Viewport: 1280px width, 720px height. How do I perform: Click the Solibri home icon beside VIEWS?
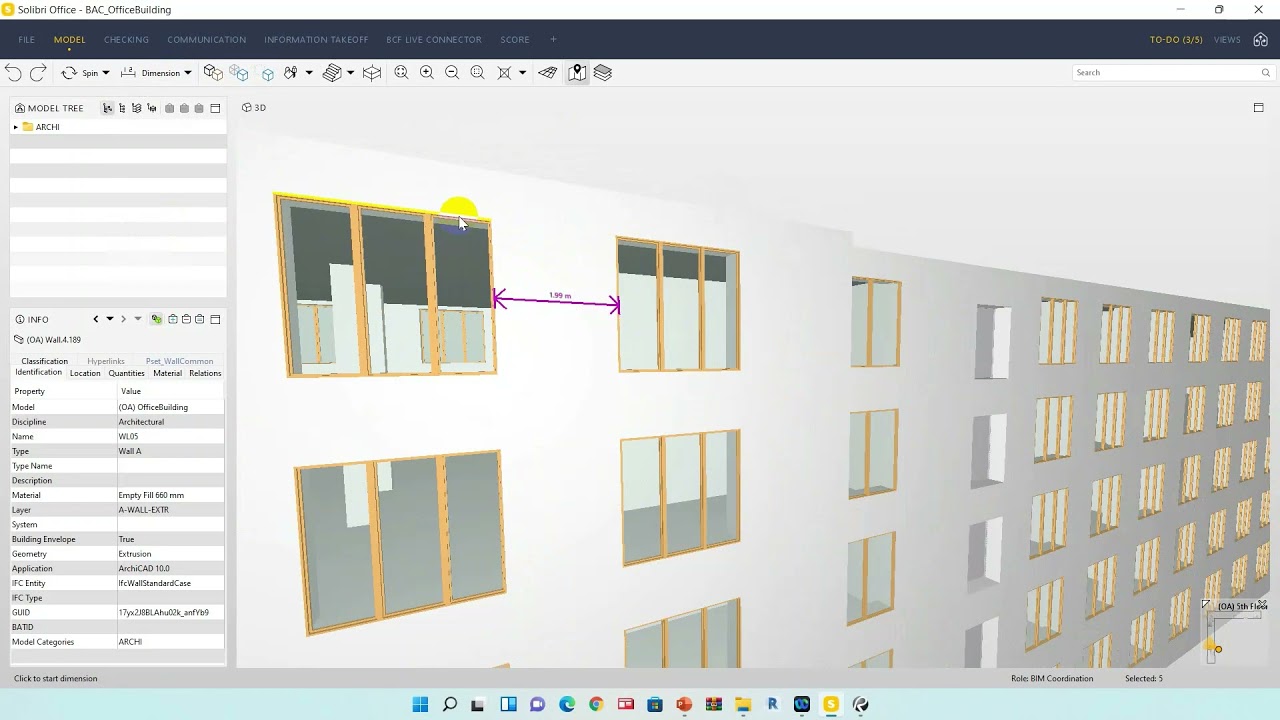coord(1260,40)
